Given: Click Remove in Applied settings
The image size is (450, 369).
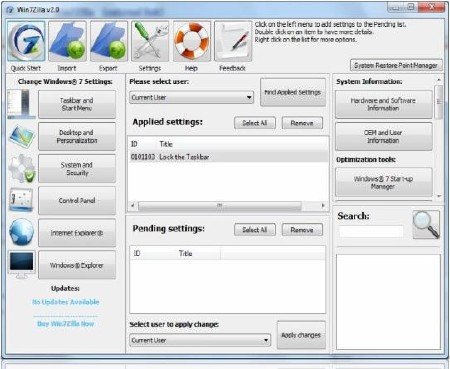Looking at the screenshot, I should pos(302,123).
